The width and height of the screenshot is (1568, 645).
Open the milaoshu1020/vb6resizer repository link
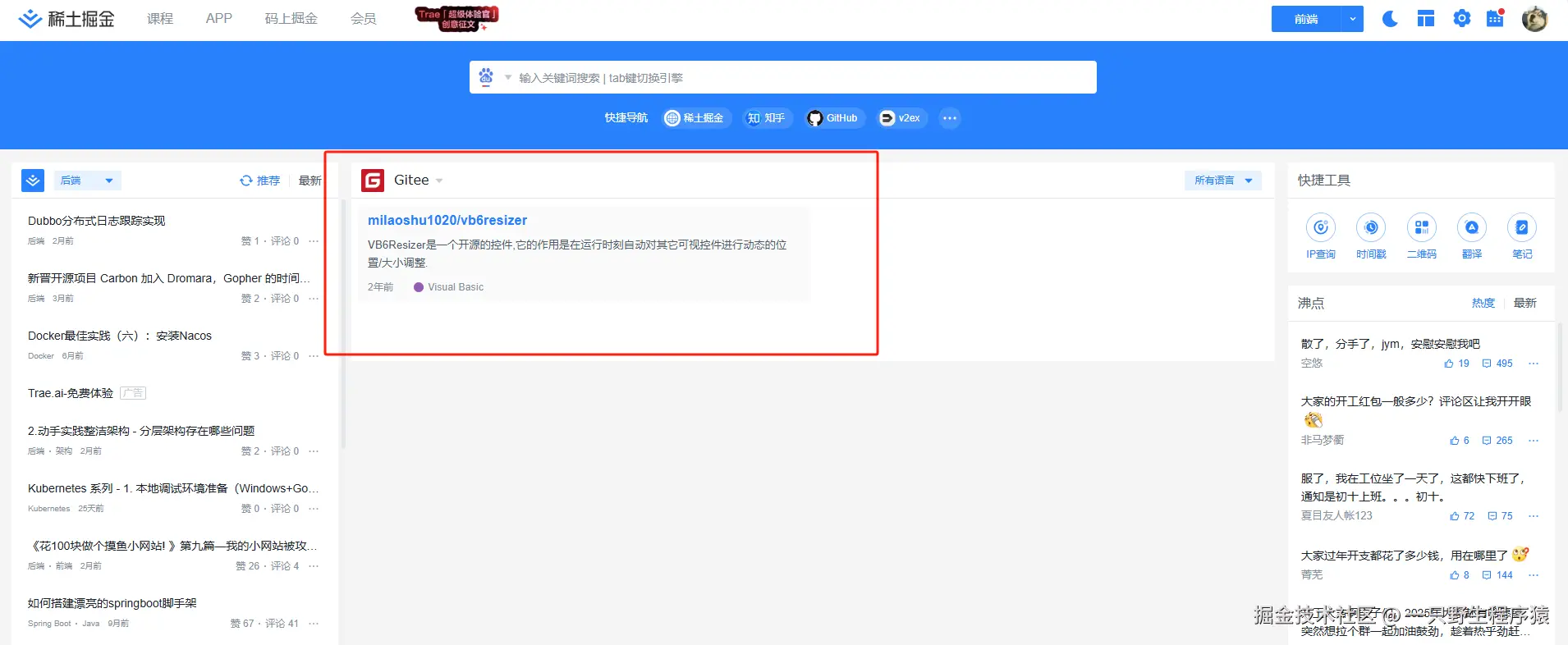pos(447,220)
